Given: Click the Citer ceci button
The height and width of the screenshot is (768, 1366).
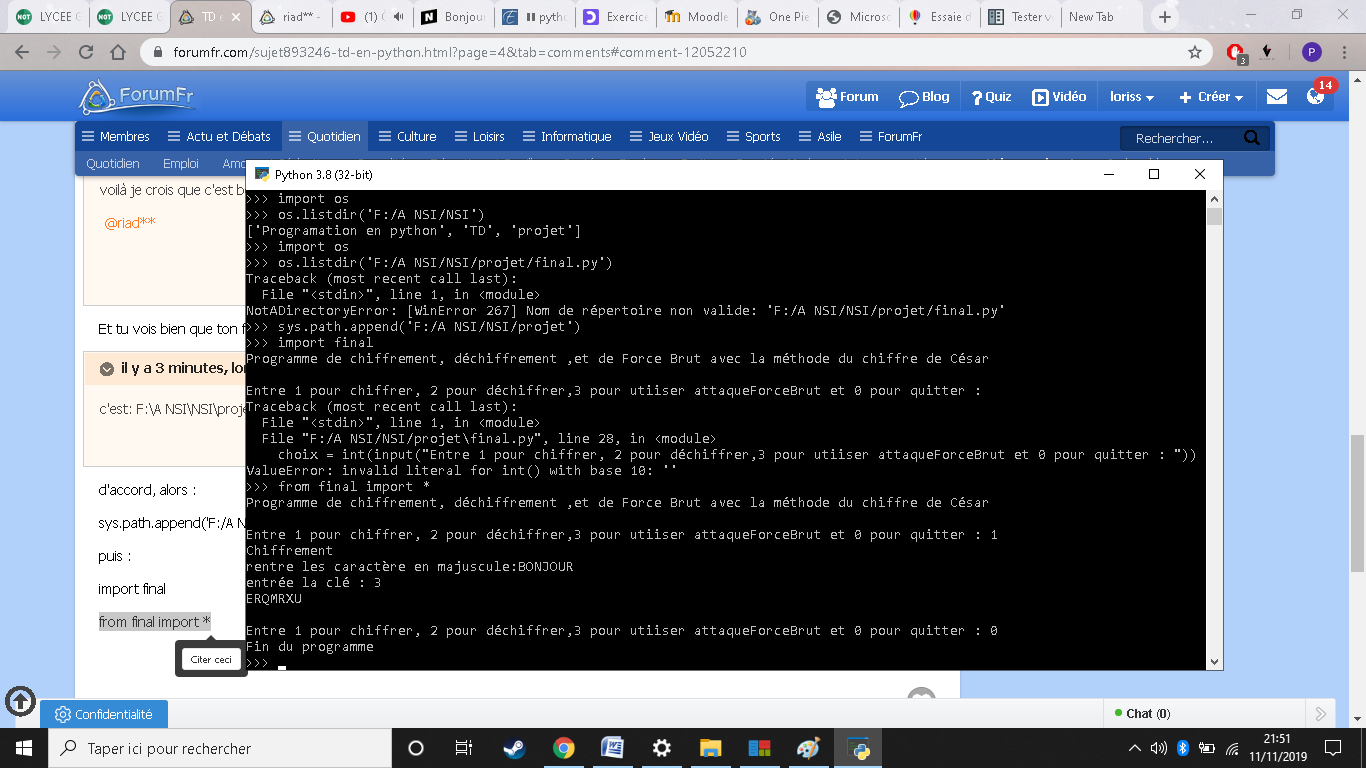Looking at the screenshot, I should tap(211, 659).
